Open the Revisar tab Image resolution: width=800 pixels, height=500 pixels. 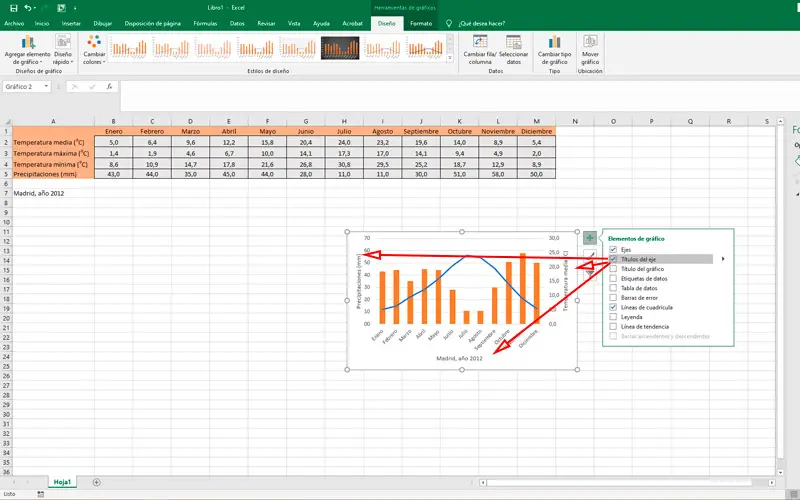[266, 23]
